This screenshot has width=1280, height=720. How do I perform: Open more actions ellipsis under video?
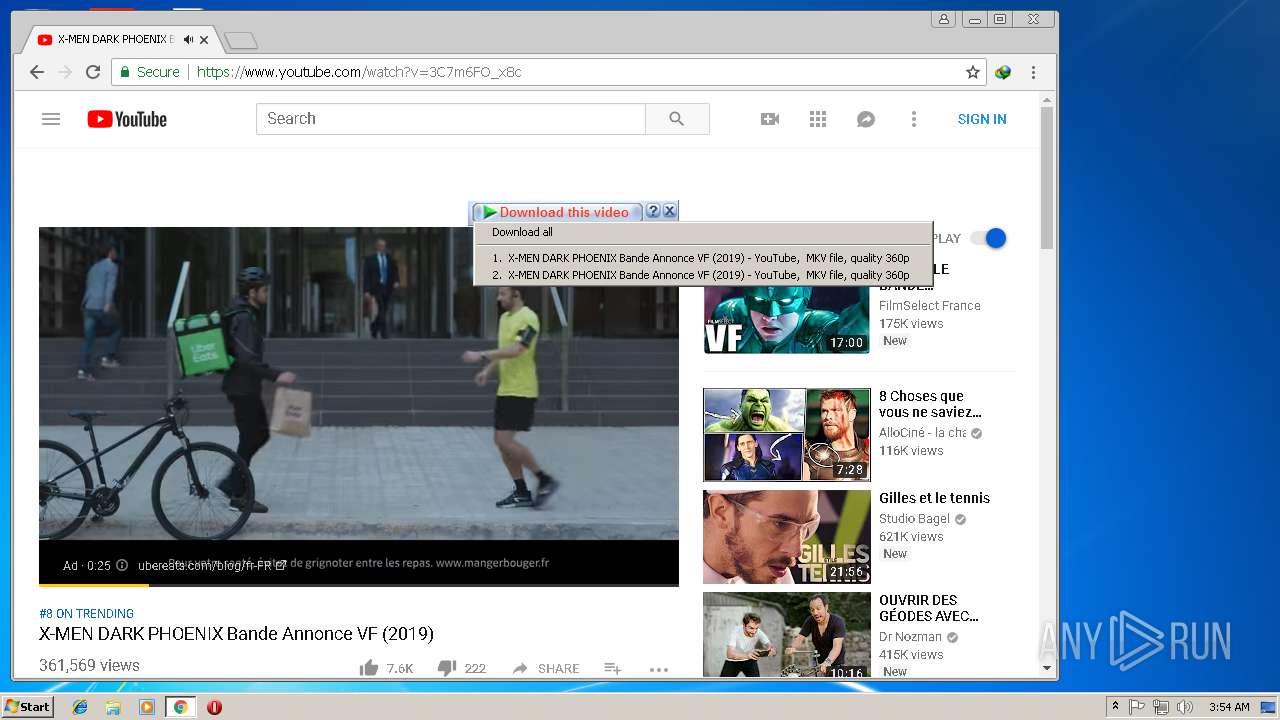click(x=658, y=669)
